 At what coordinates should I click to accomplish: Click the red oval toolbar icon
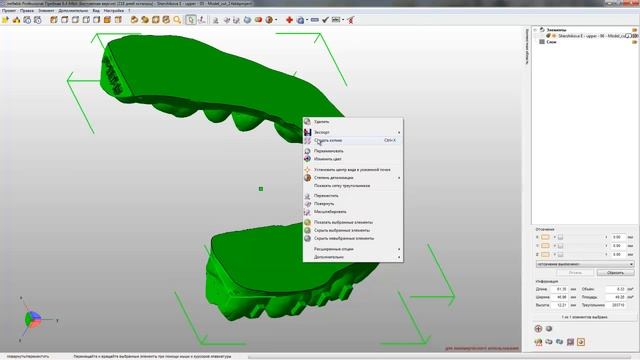click(x=258, y=20)
